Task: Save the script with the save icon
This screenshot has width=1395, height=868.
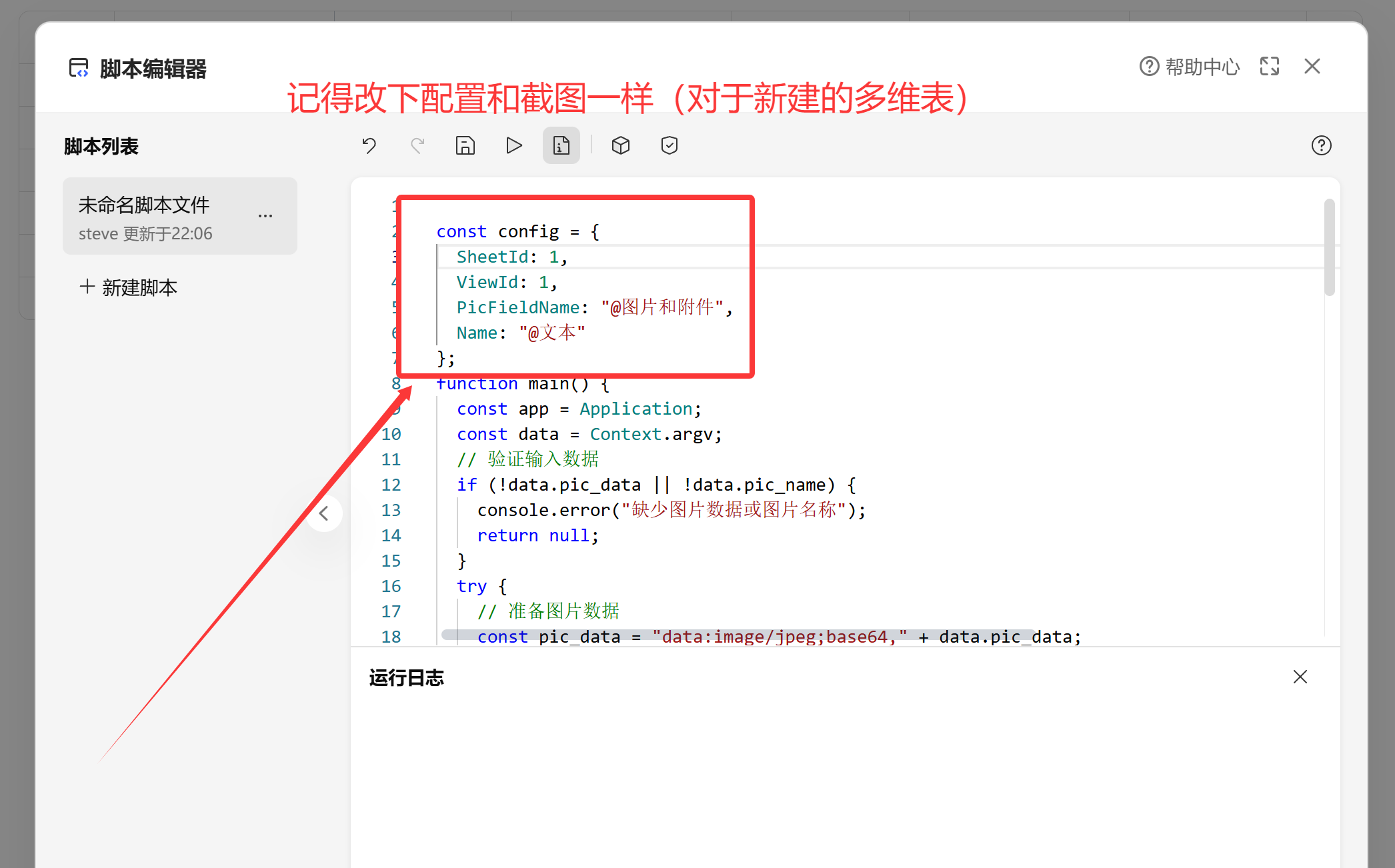Action: click(465, 145)
